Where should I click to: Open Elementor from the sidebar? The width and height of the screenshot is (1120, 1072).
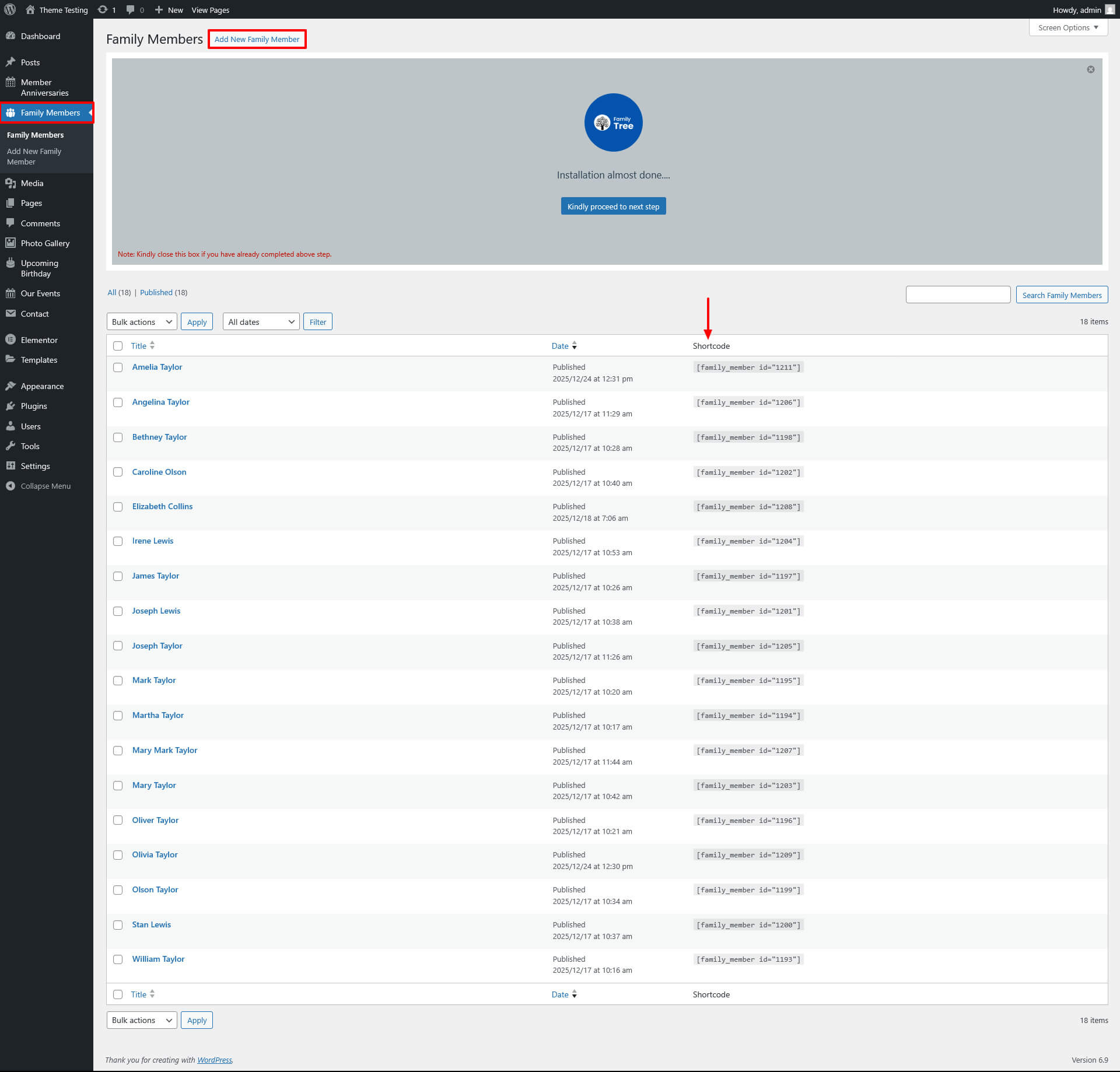coord(39,340)
